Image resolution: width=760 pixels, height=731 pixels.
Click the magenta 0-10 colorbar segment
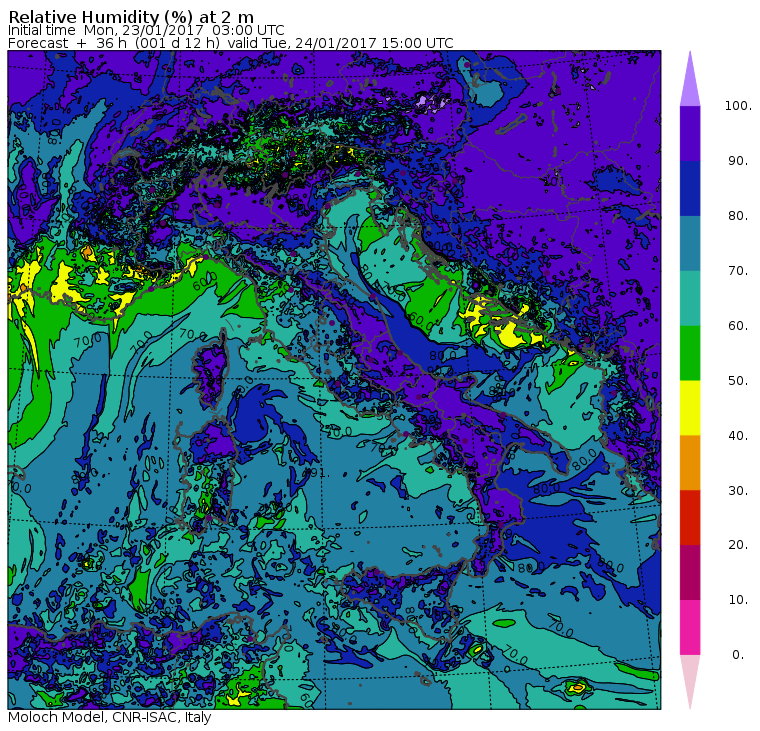coord(690,628)
